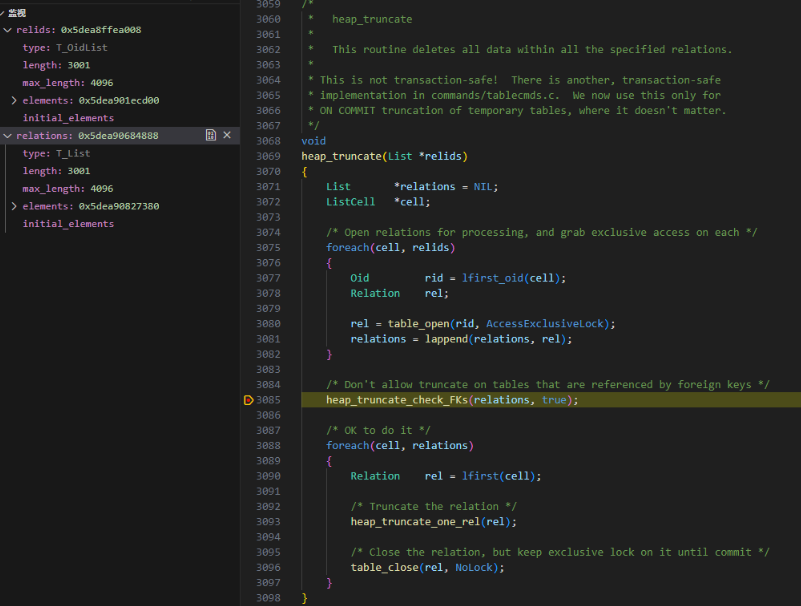This screenshot has height=606, width=801.
Task: Click table_close call on line 3096
Action: pyautogui.click(x=385, y=568)
